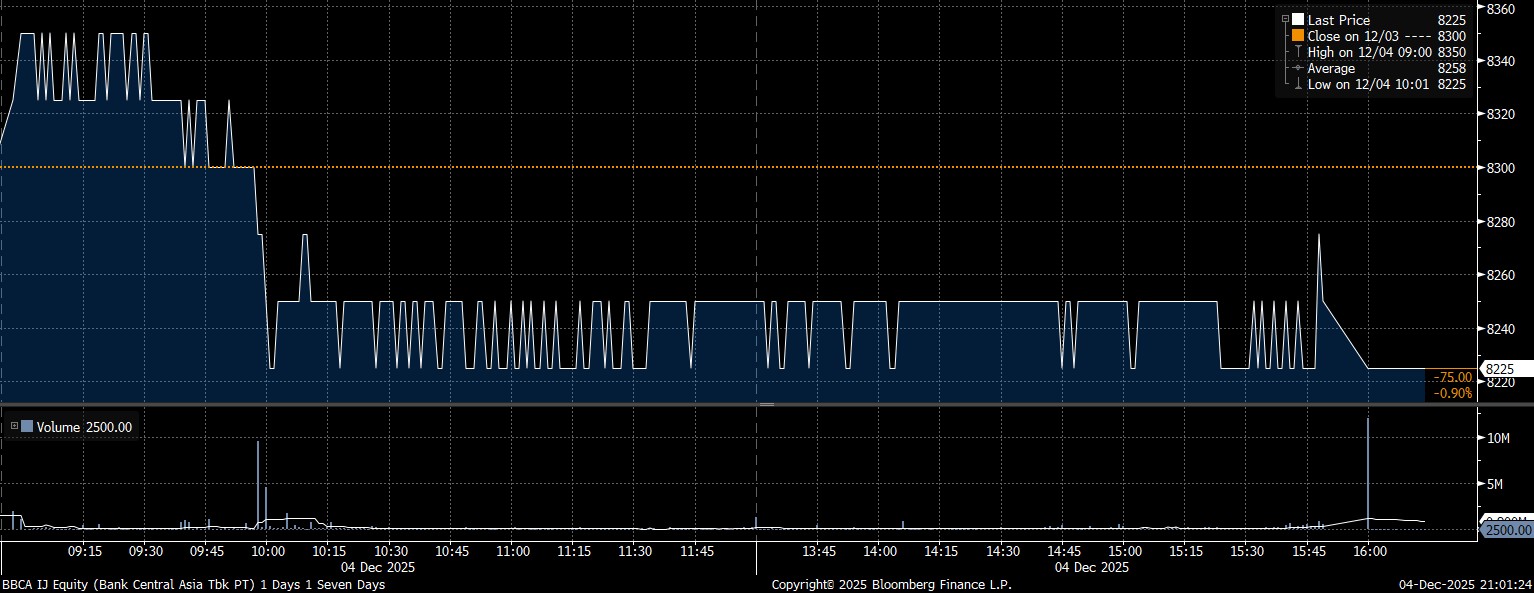1534x593 pixels.
Task: Click the white Last Price color swatch
Action: 1298,20
